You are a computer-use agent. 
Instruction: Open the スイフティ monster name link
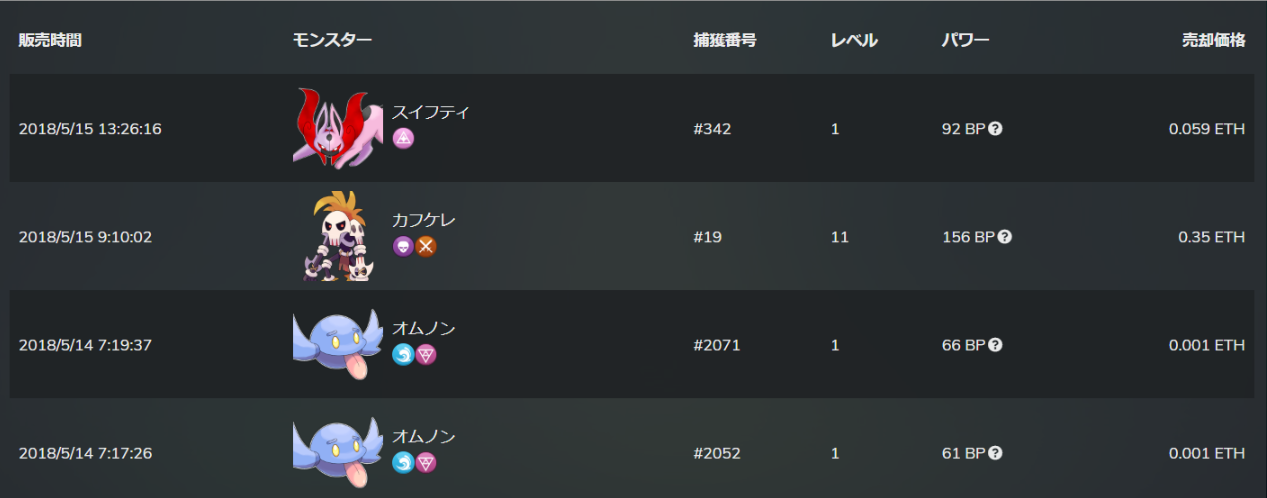pos(430,112)
